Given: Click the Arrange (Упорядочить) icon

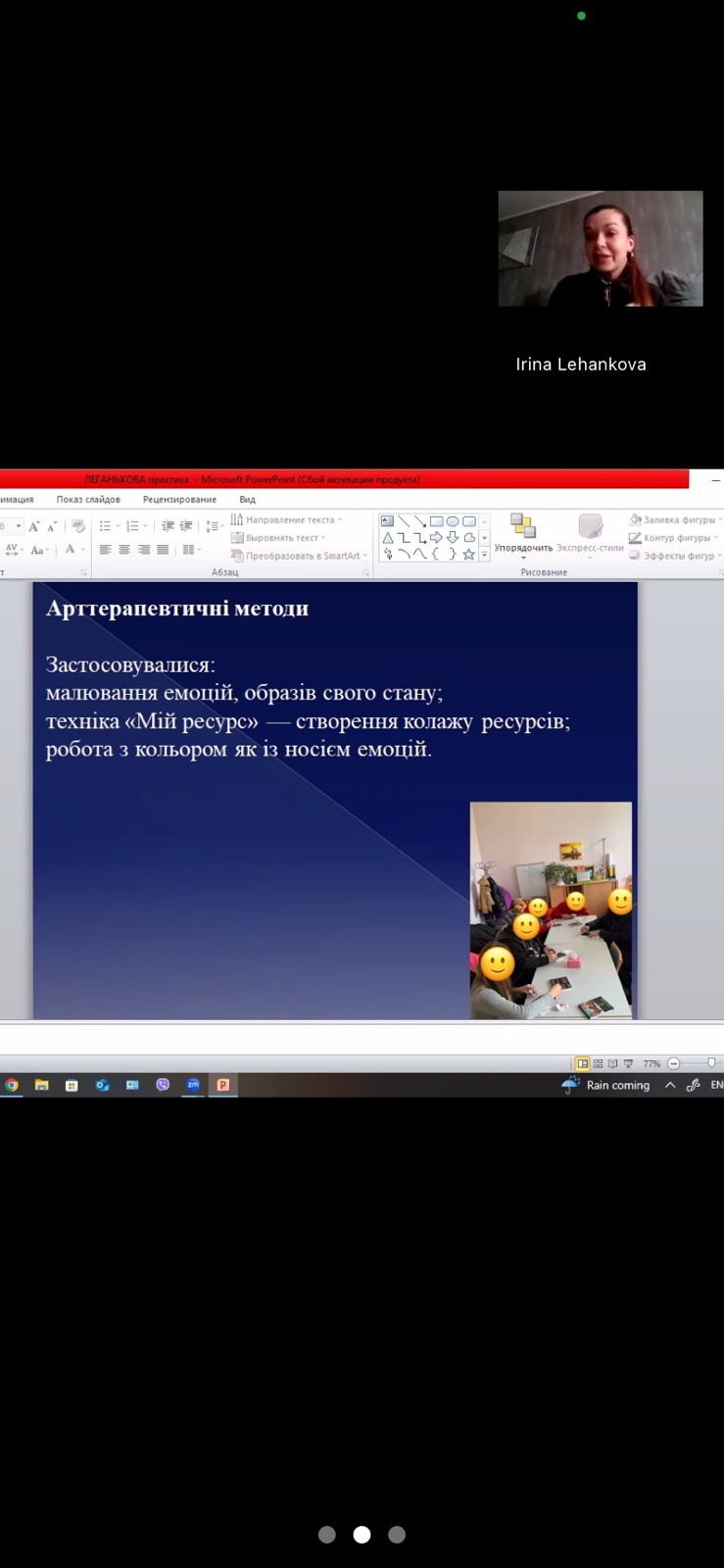Looking at the screenshot, I should point(523,527).
